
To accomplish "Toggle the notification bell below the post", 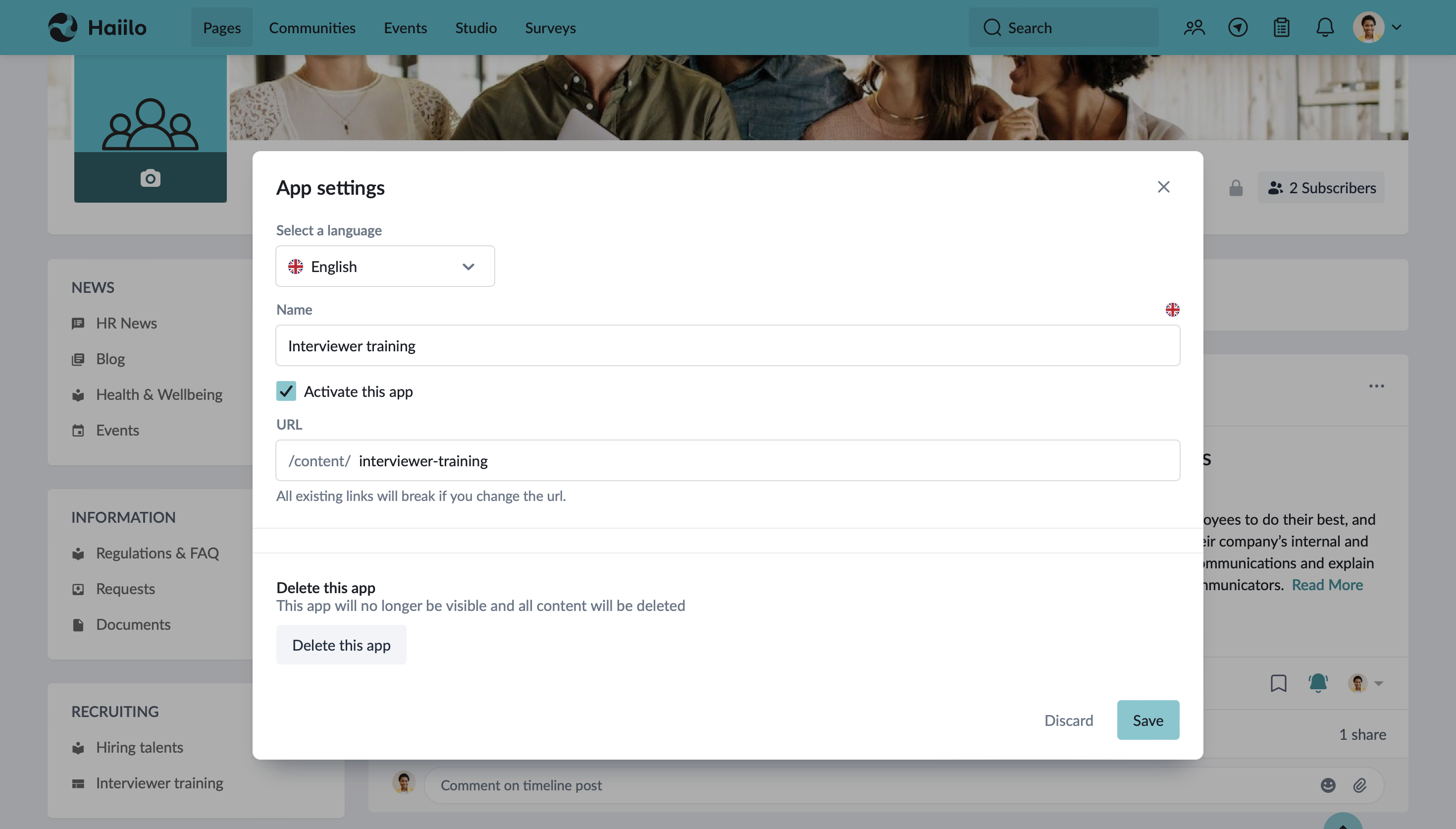I will click(1318, 683).
